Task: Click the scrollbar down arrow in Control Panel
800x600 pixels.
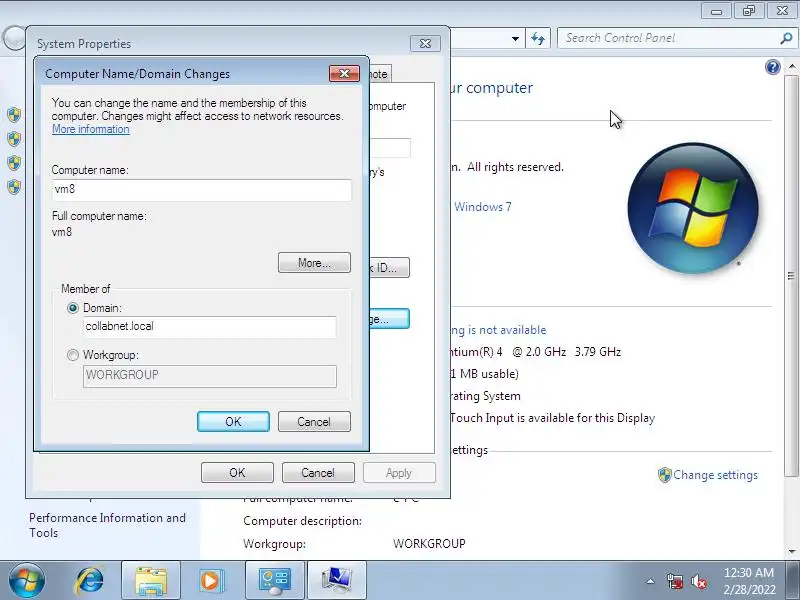Action: pos(791,552)
